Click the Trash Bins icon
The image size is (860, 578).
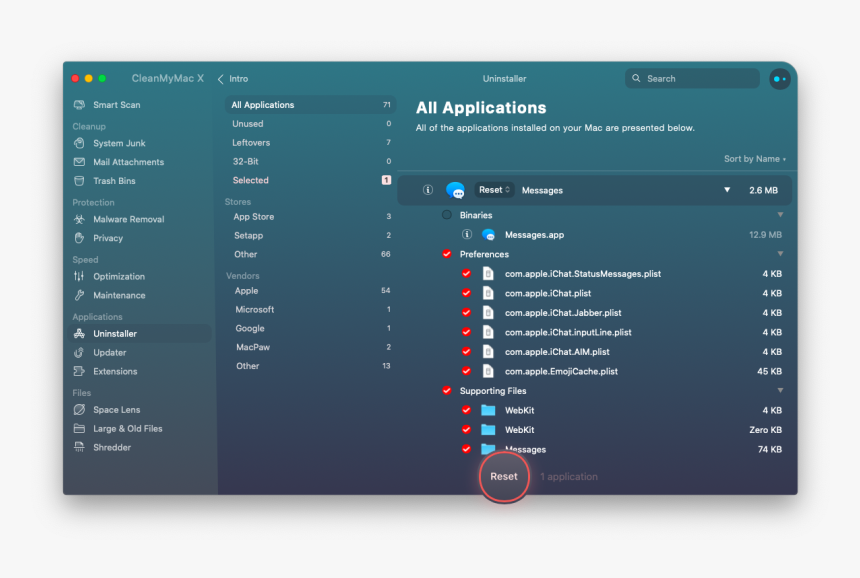(80, 180)
